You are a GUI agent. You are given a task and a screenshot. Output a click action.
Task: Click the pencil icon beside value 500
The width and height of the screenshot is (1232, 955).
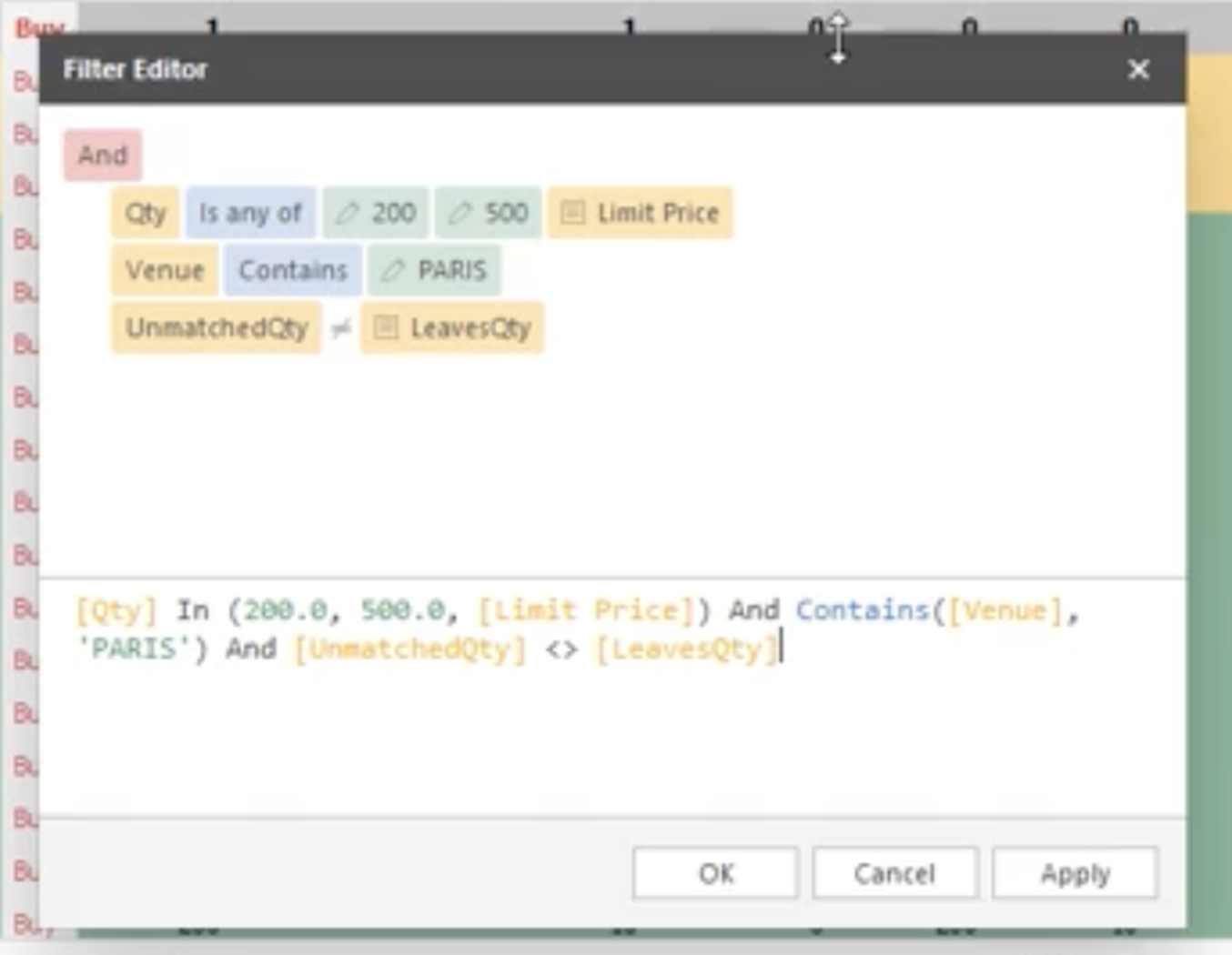[x=460, y=213]
